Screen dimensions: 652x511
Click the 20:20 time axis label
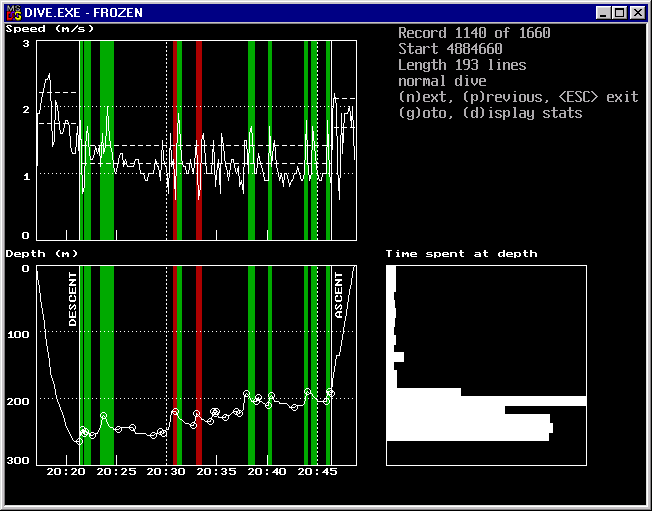(66, 472)
